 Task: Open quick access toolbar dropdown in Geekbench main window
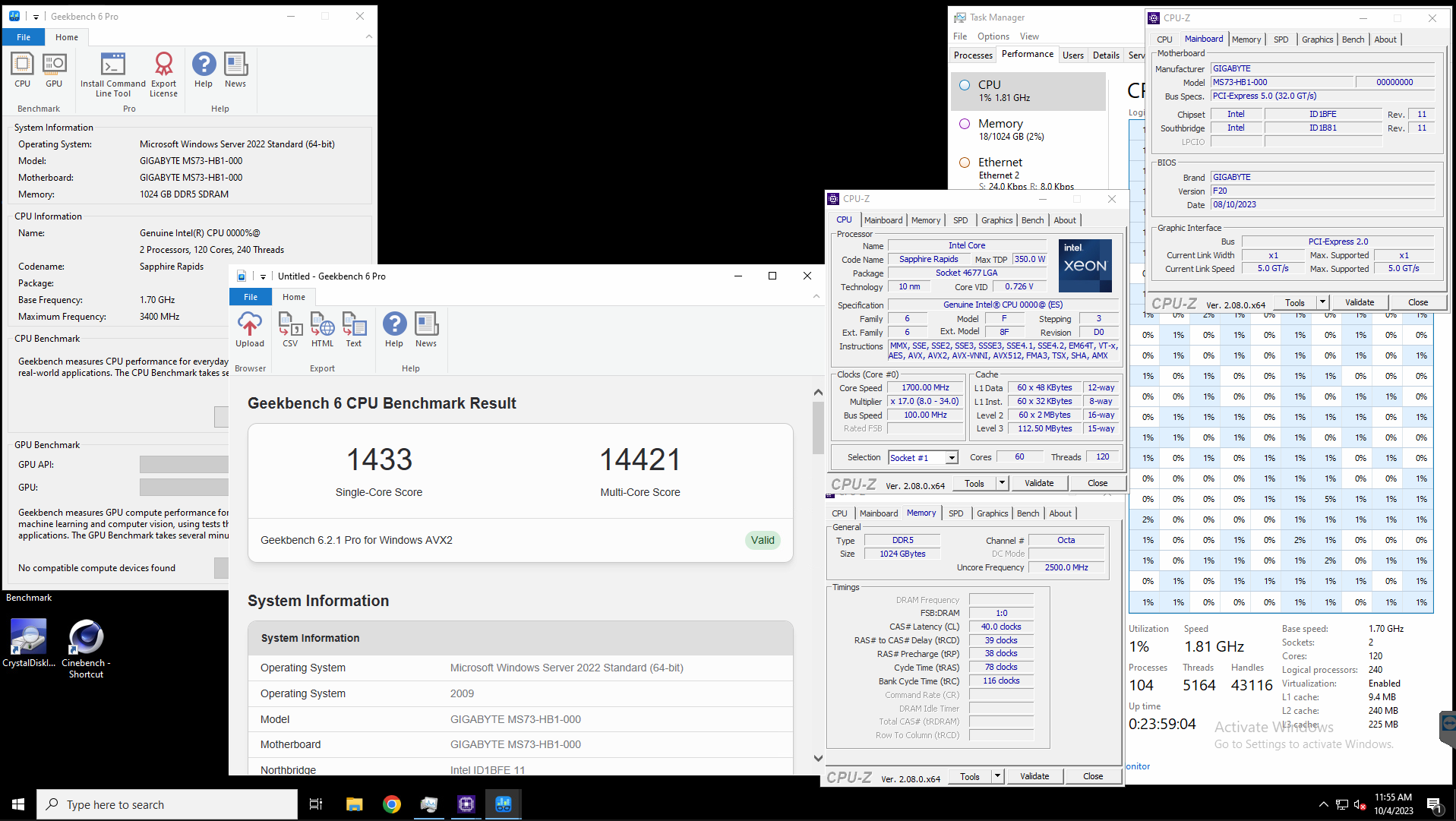pos(36,17)
